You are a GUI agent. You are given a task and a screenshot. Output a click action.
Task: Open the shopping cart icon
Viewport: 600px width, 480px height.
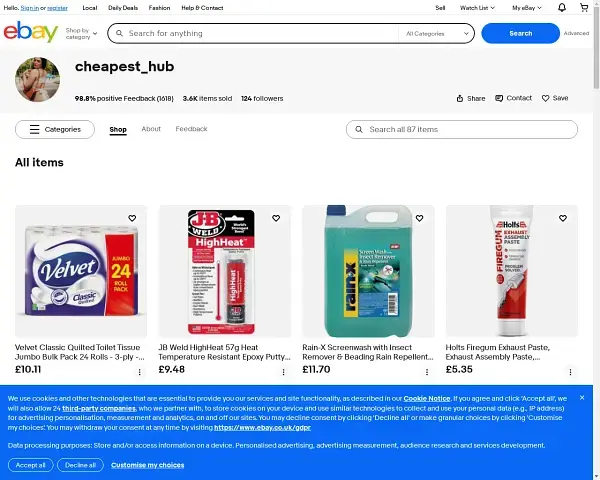pyautogui.click(x=584, y=8)
